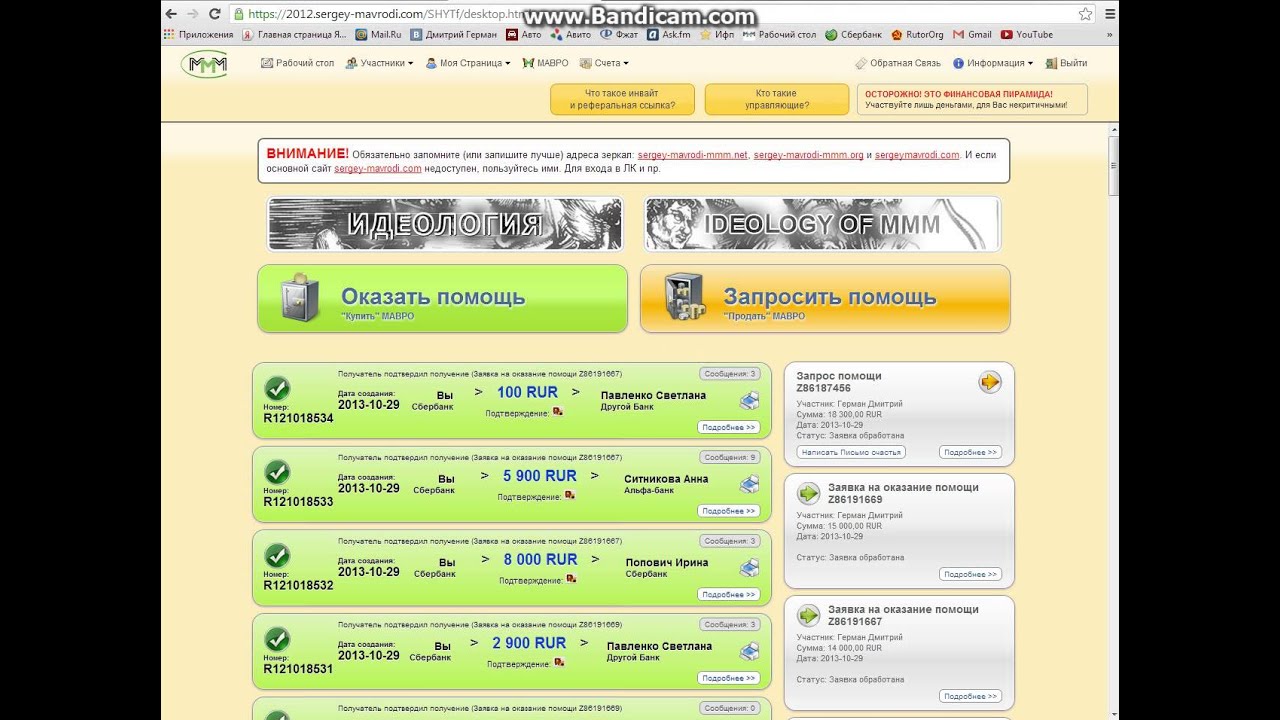This screenshot has height=720, width=1280.
Task: Click green checkmark for order R121018534
Action: coord(277,389)
